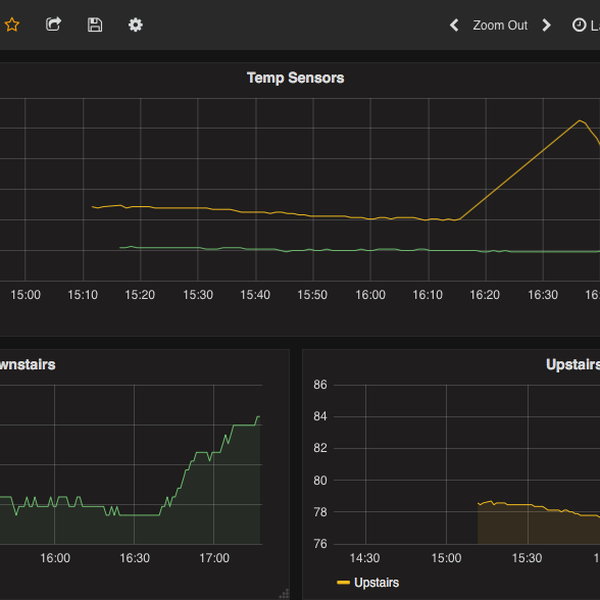Image resolution: width=600 pixels, height=600 pixels.
Task: Open dashboard settings gear
Action: click(x=136, y=25)
